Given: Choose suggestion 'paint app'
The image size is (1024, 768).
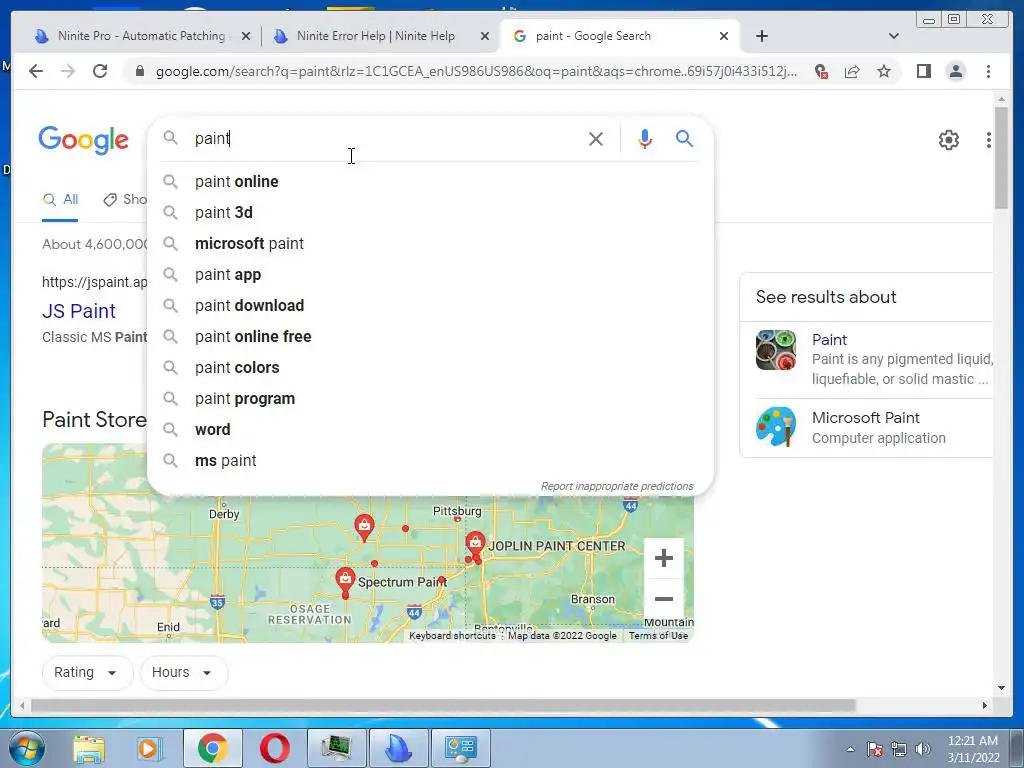Looking at the screenshot, I should [431, 274].
